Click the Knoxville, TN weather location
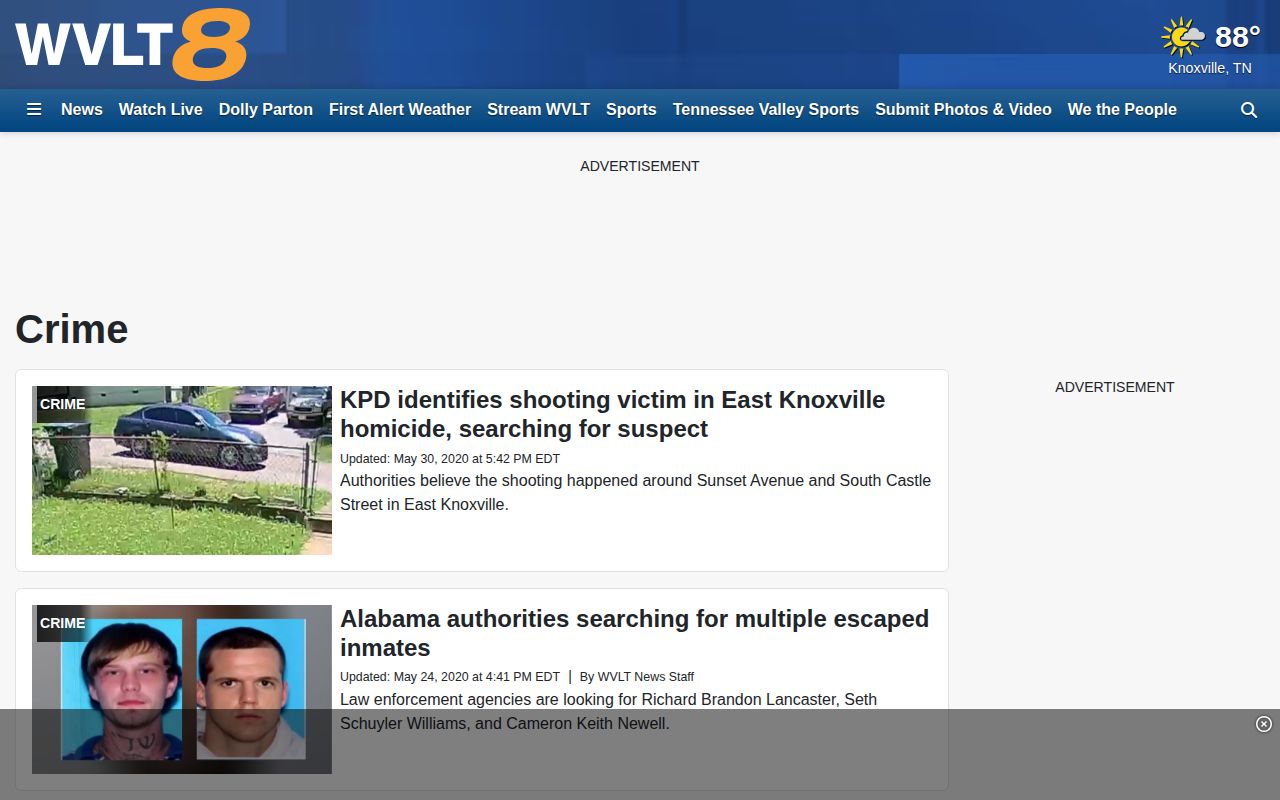Image resolution: width=1280 pixels, height=800 pixels. pyautogui.click(x=1210, y=68)
